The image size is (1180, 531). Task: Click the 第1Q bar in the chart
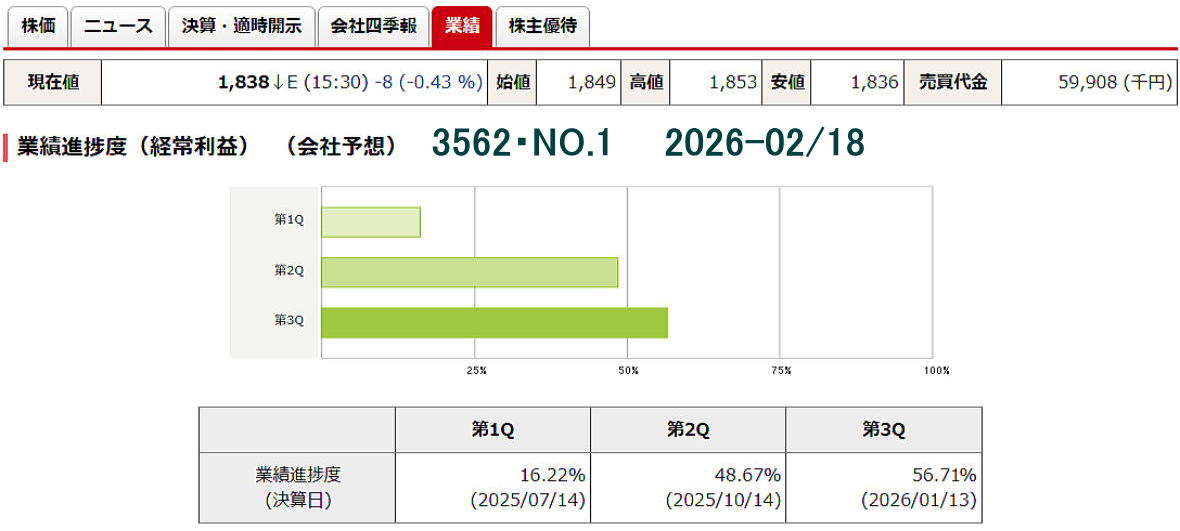[370, 222]
